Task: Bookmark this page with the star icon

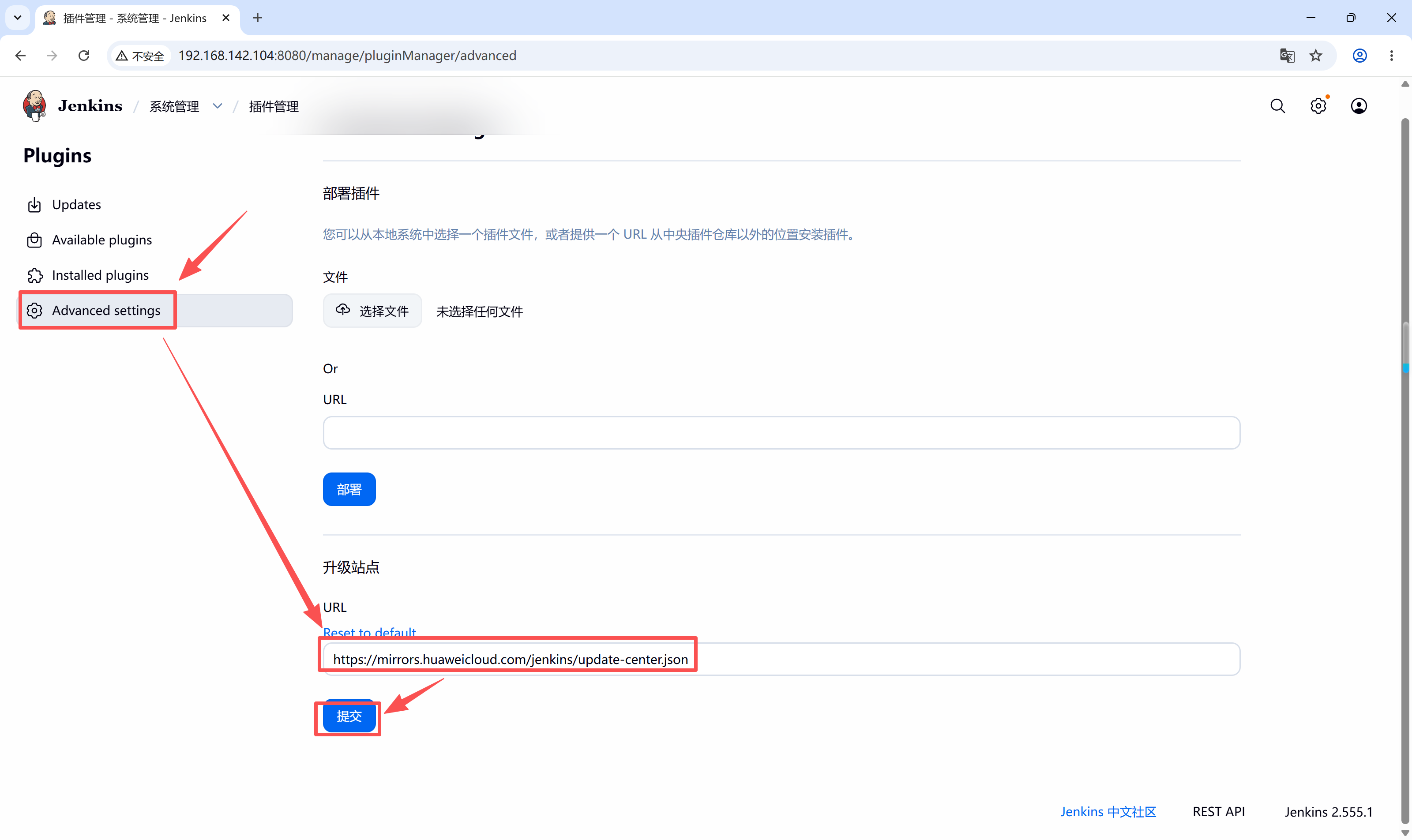Action: tap(1316, 56)
